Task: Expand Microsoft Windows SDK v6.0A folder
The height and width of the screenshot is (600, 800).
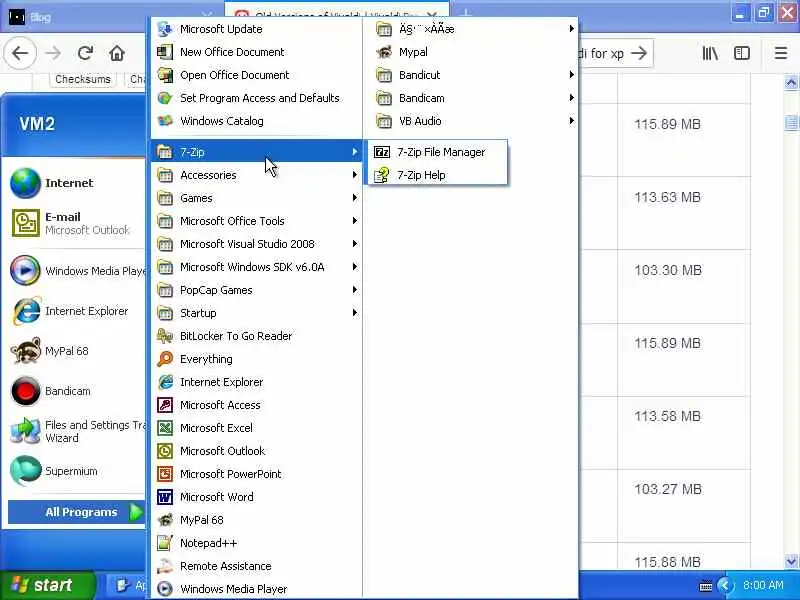Action: (257, 267)
